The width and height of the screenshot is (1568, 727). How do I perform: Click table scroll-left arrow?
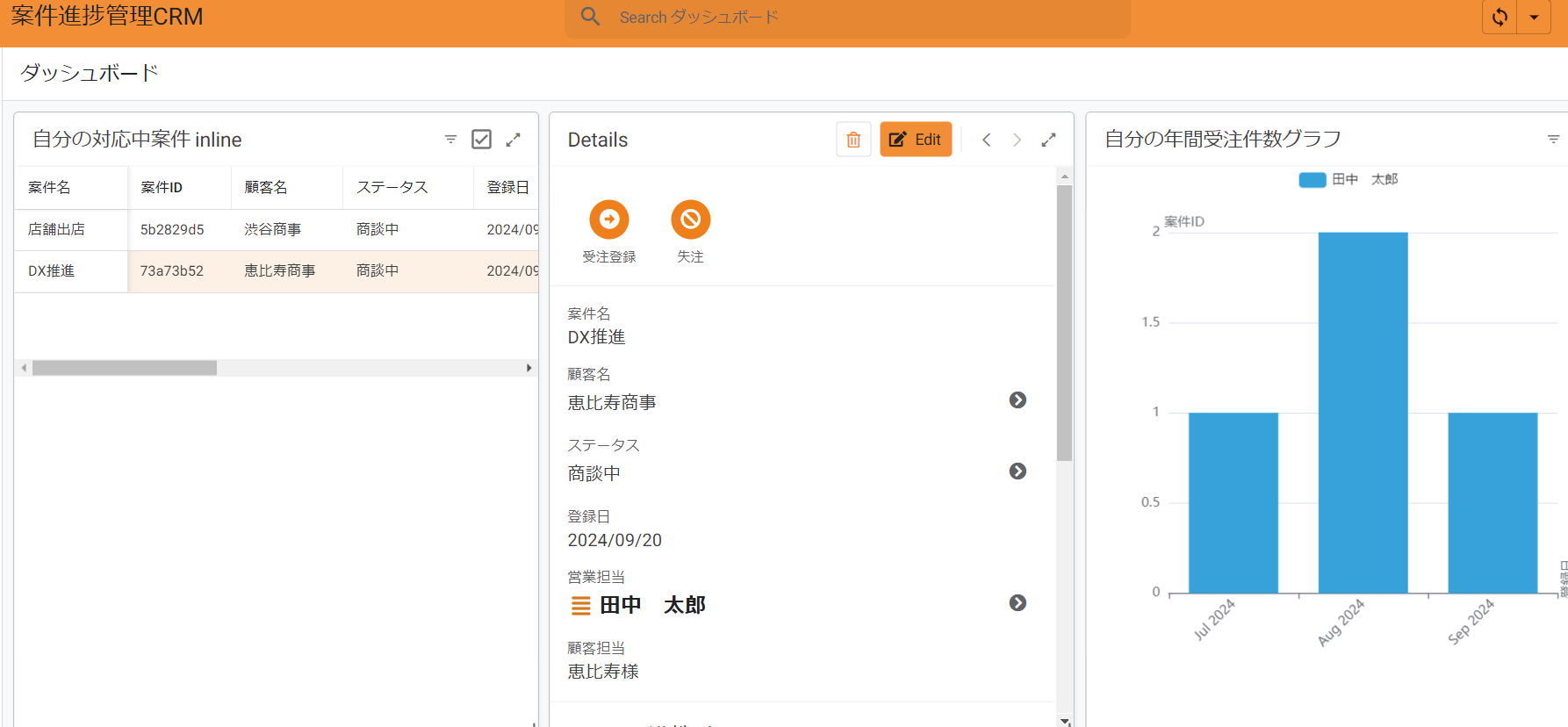pyautogui.click(x=24, y=368)
